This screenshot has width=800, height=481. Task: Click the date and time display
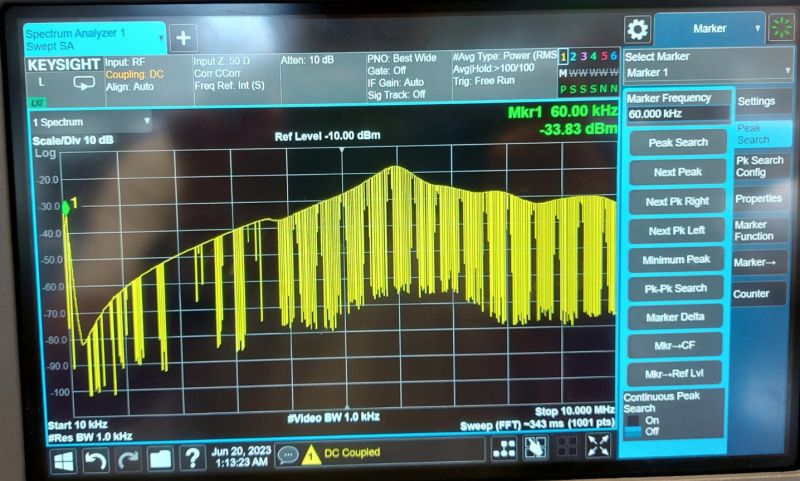pyautogui.click(x=241, y=457)
